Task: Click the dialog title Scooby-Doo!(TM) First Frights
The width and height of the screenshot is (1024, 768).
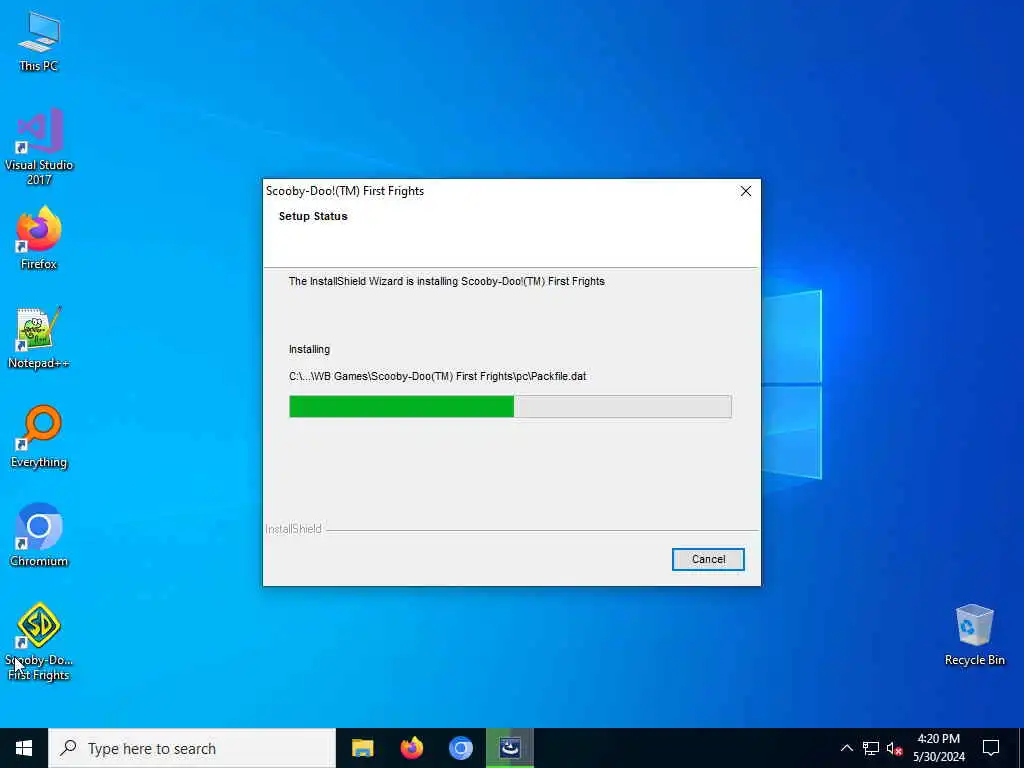Action: 345,191
